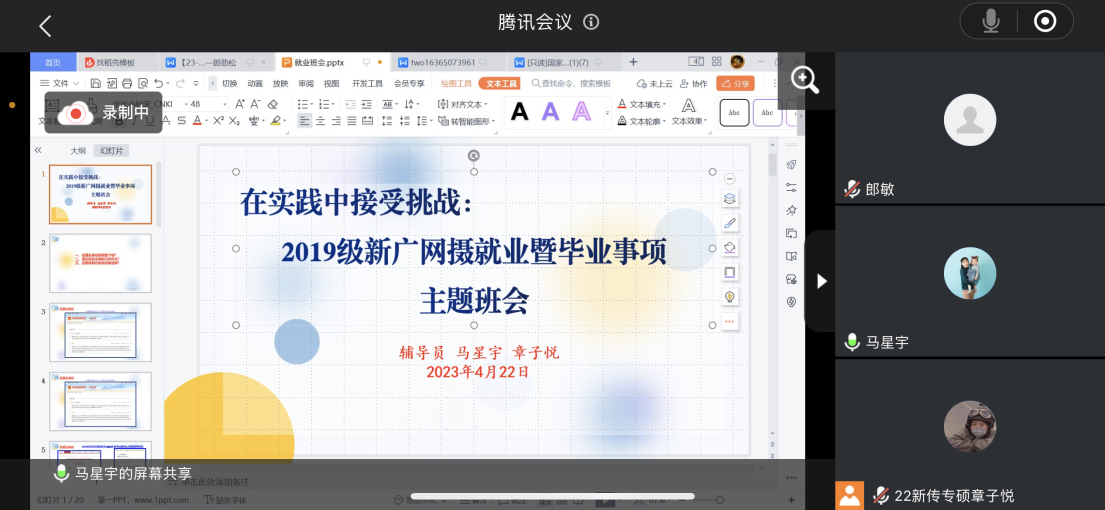Screen dimensions: 1105x510
Task: Click the lightbulb smart suggestion icon
Action: [x=730, y=297]
